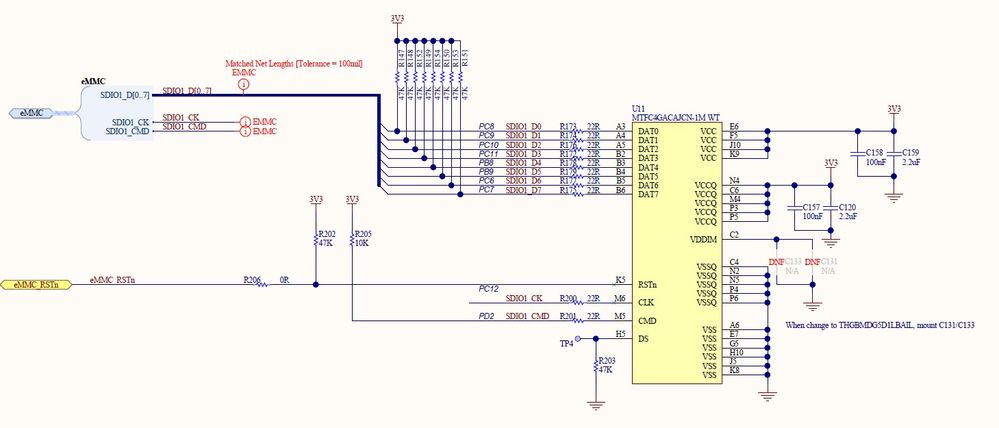Click the DS pin name on U11
Image resolution: width=999 pixels, height=428 pixels.
[643, 339]
